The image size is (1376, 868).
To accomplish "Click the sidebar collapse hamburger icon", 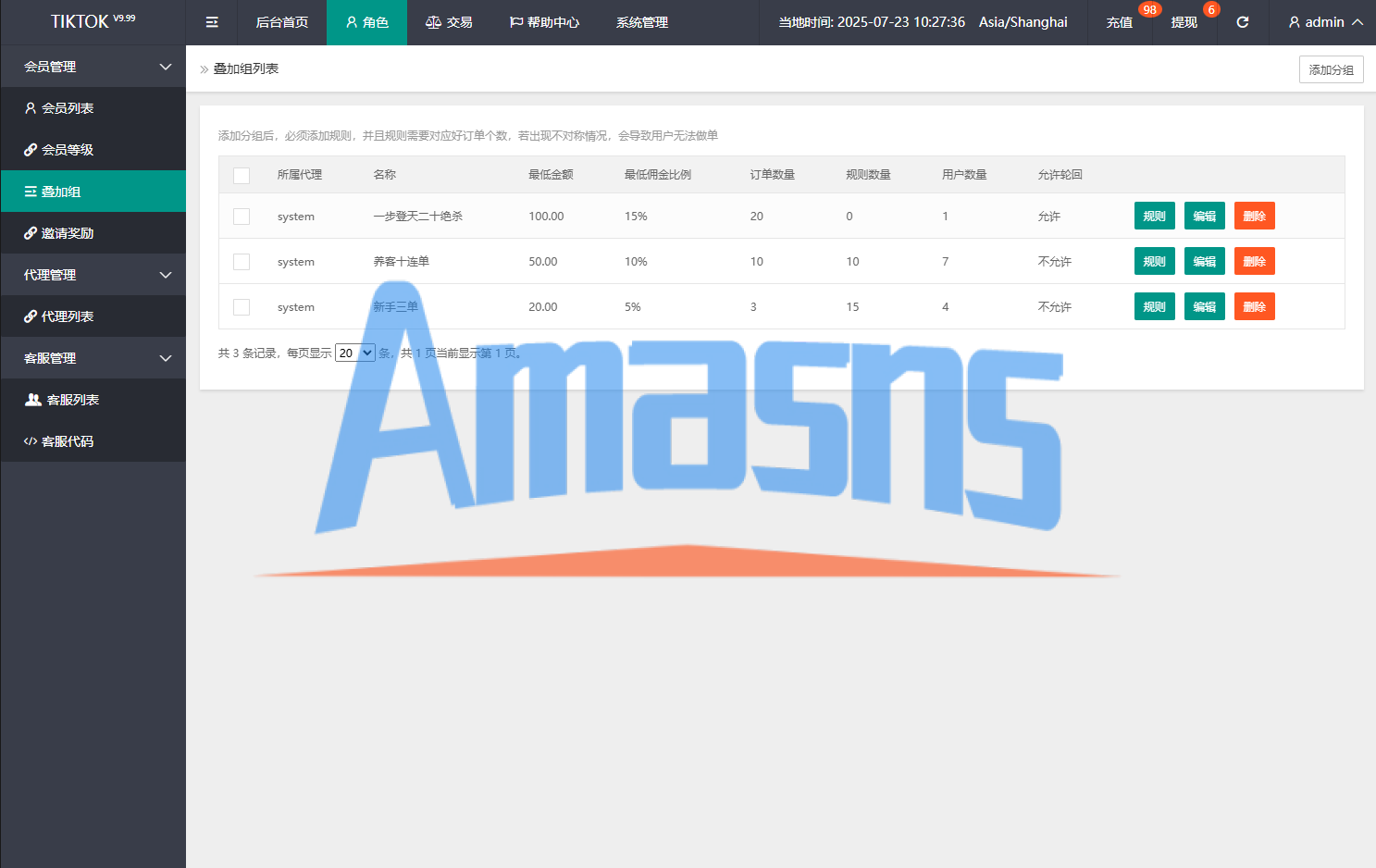I will (x=212, y=22).
